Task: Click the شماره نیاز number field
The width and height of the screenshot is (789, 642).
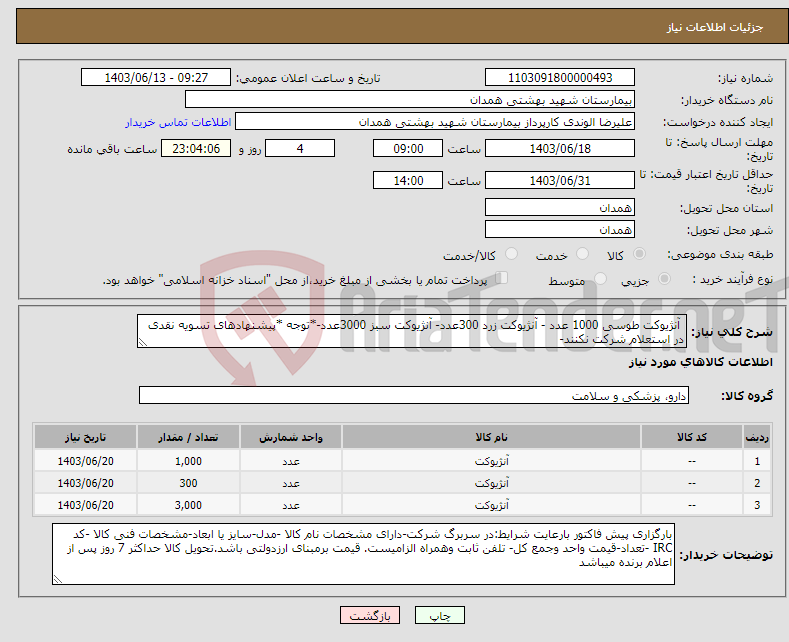Action: (560, 77)
